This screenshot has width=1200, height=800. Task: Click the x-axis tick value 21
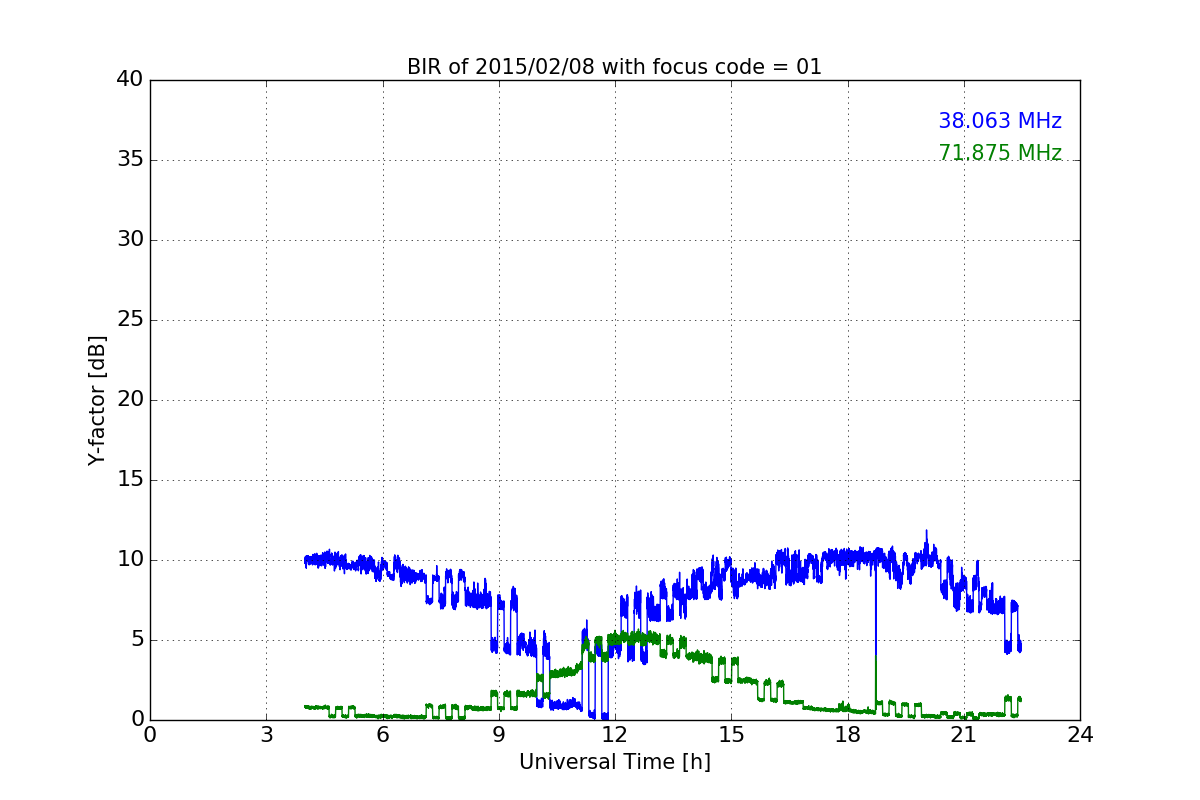pos(964,734)
